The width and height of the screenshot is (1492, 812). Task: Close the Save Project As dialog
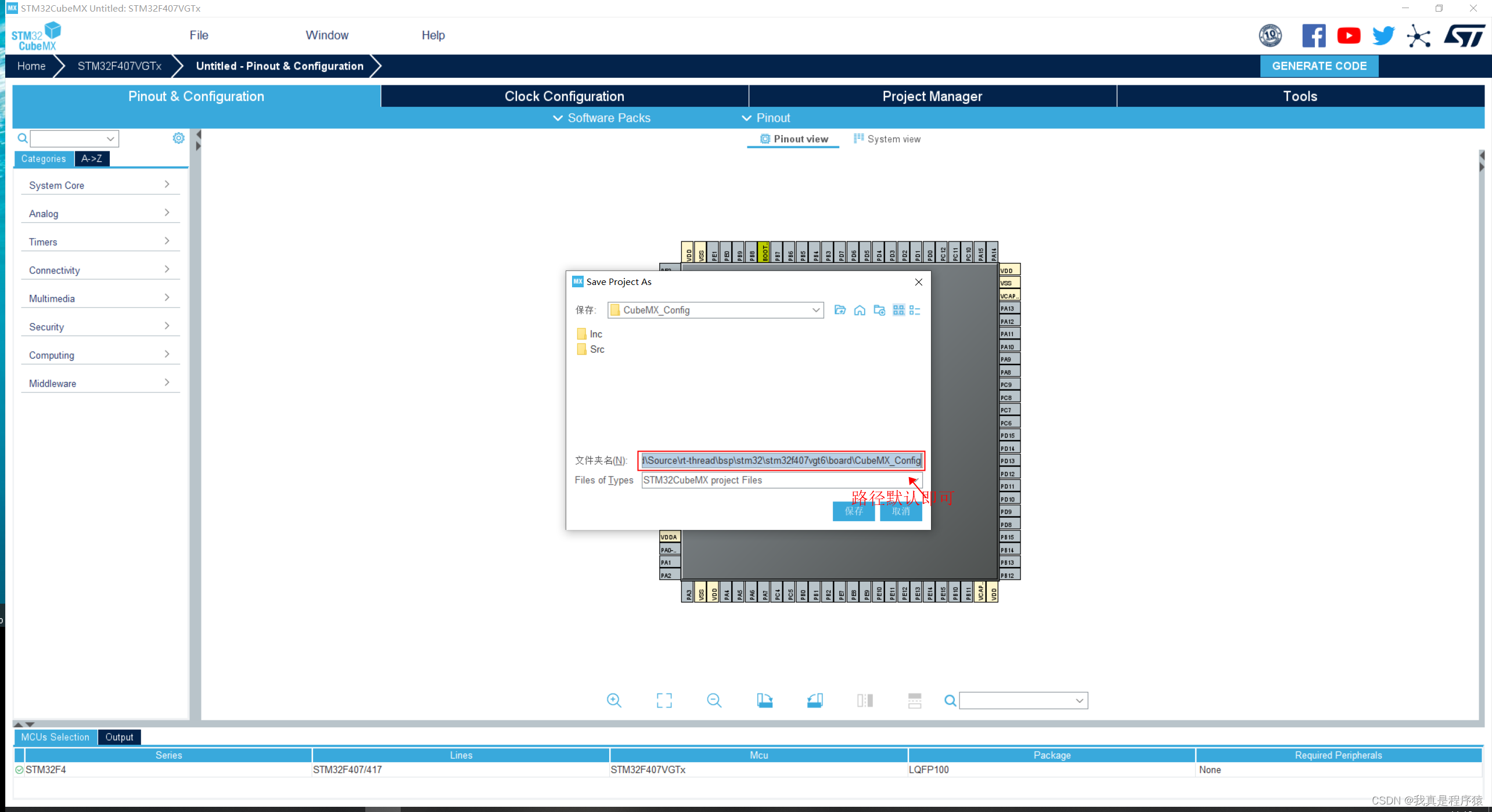tap(918, 282)
